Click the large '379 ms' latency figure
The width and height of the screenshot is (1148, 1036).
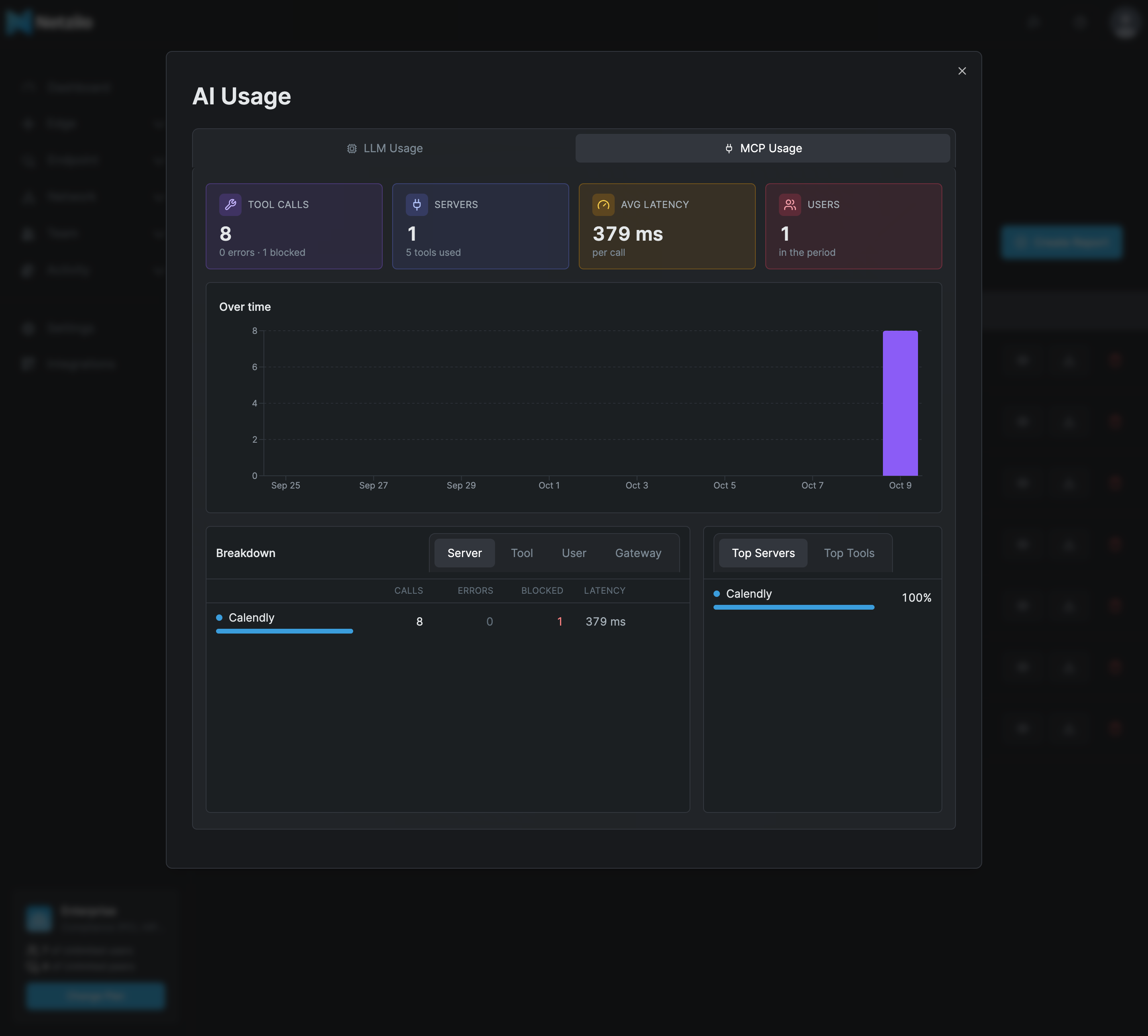(x=627, y=234)
